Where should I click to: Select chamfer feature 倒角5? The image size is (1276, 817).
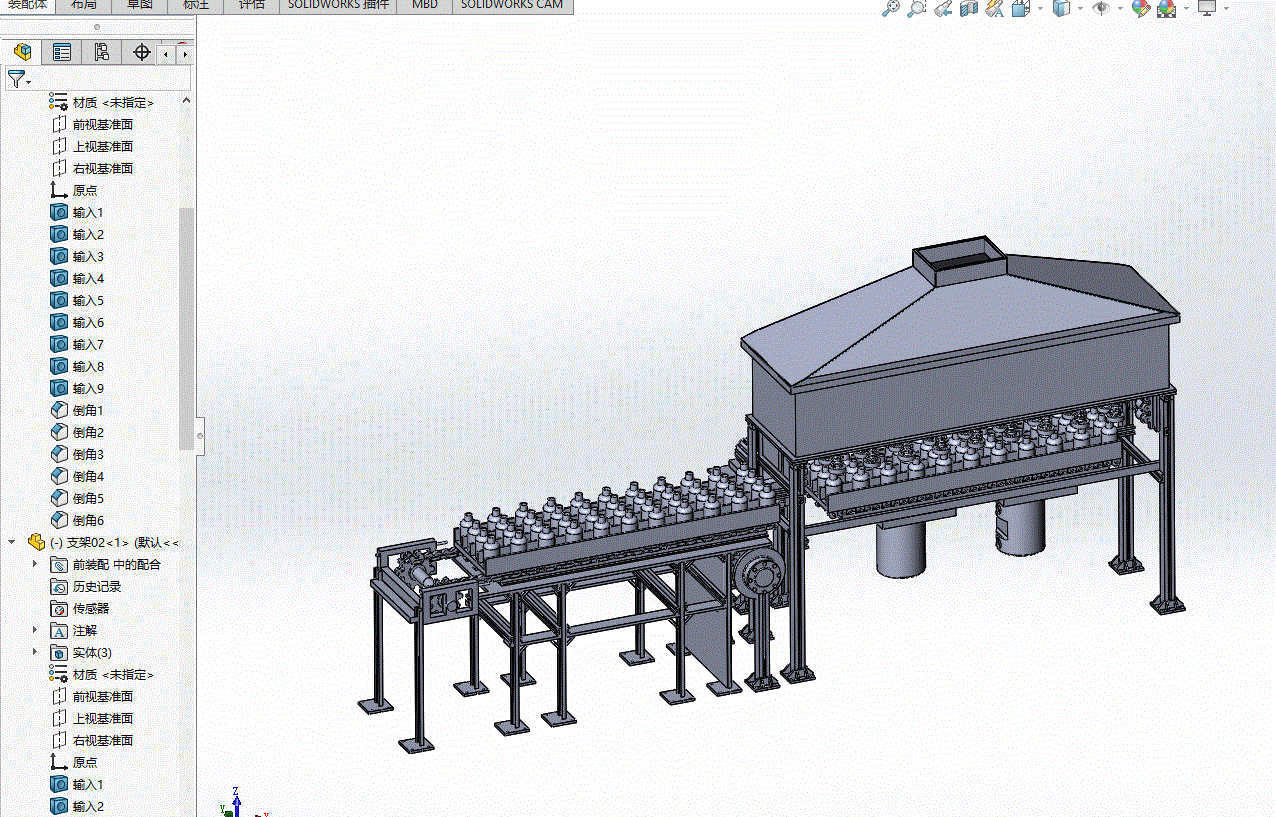click(77, 498)
